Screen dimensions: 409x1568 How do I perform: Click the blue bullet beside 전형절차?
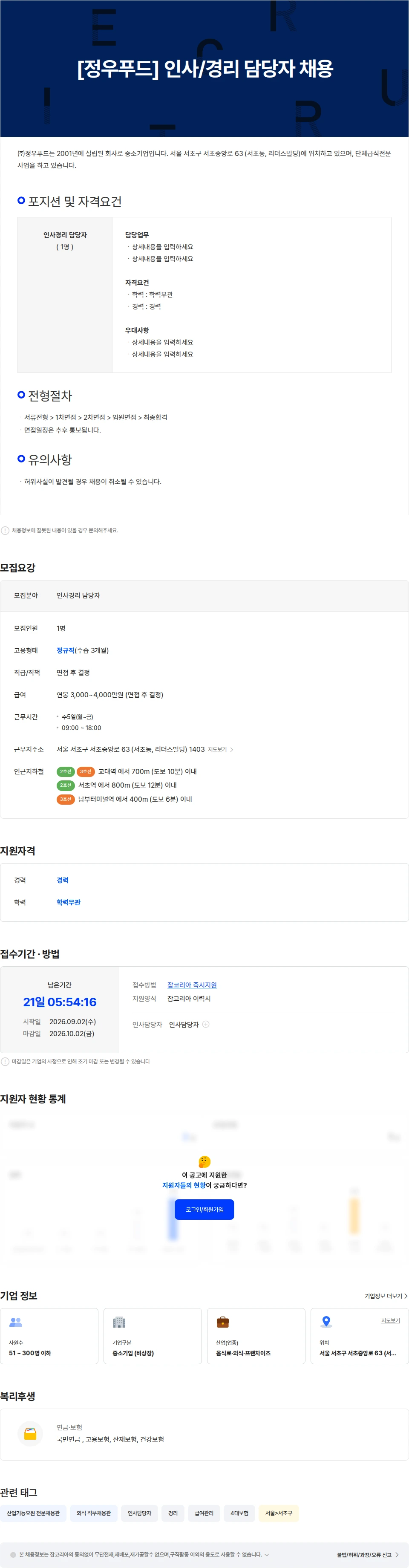click(x=21, y=394)
